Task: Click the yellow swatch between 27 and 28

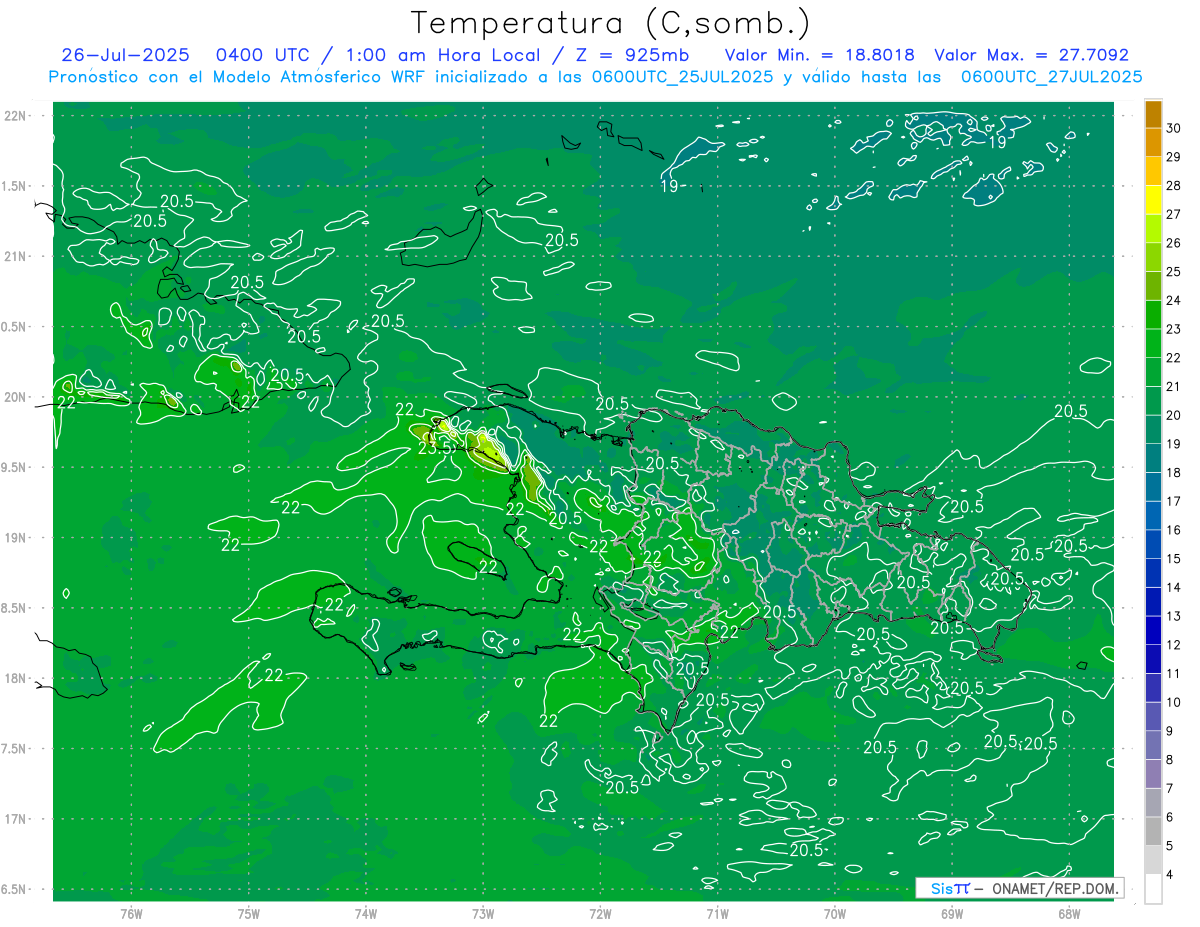Action: 1153,200
